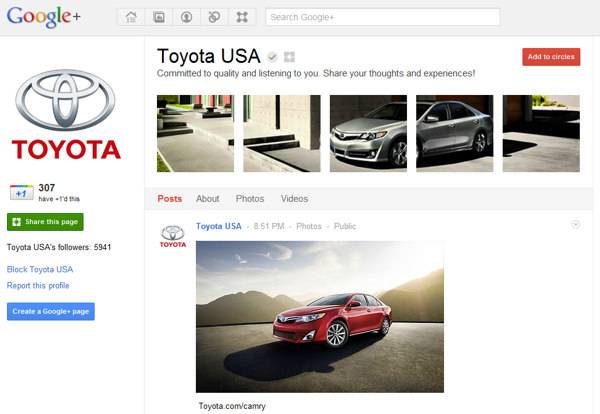Open Toyota USA post author link
This screenshot has height=414, width=600.
[218, 226]
